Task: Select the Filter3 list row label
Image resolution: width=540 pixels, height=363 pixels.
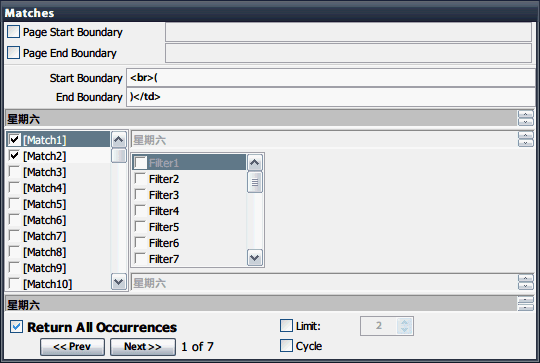Action: [x=164, y=195]
